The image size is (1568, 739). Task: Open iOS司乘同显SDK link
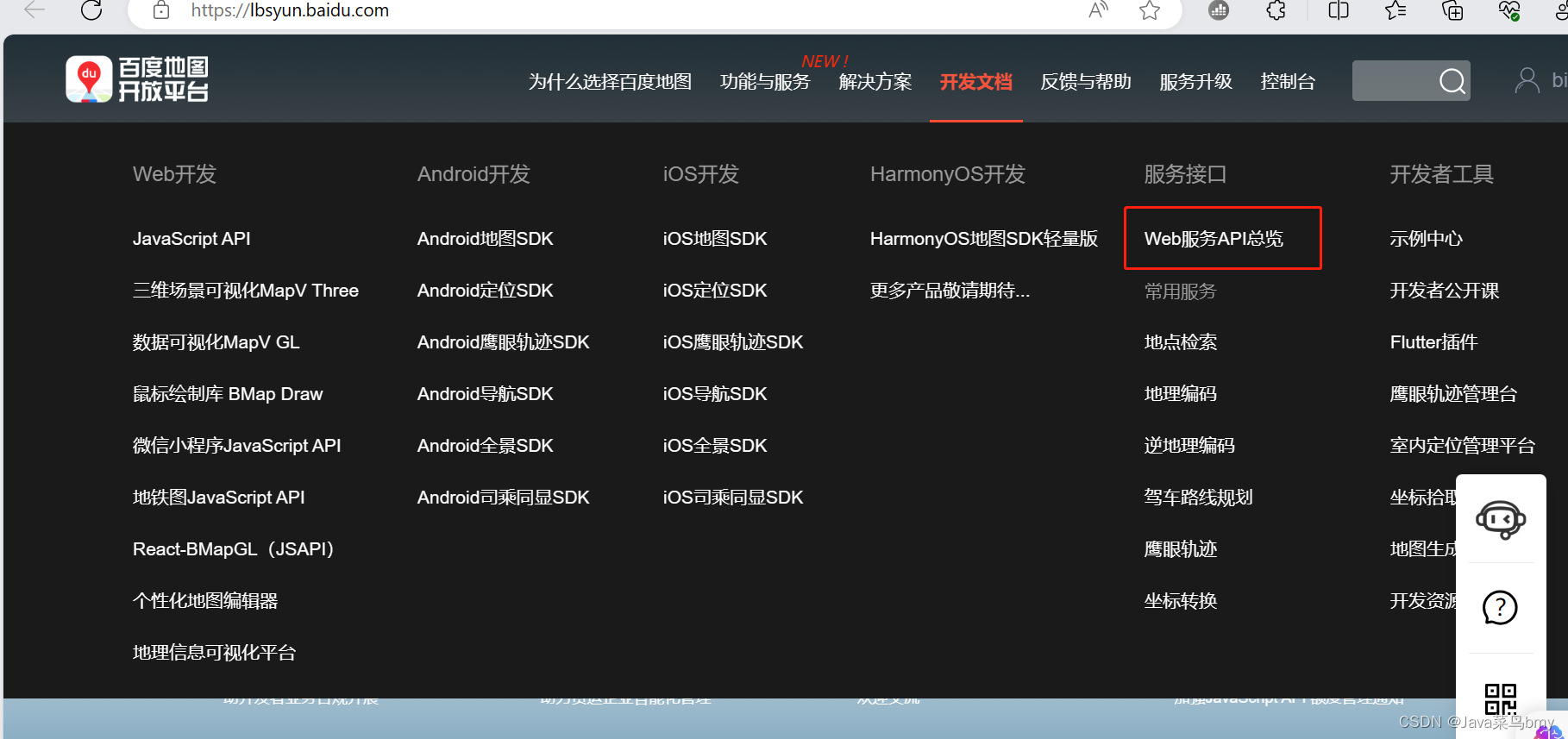click(733, 498)
